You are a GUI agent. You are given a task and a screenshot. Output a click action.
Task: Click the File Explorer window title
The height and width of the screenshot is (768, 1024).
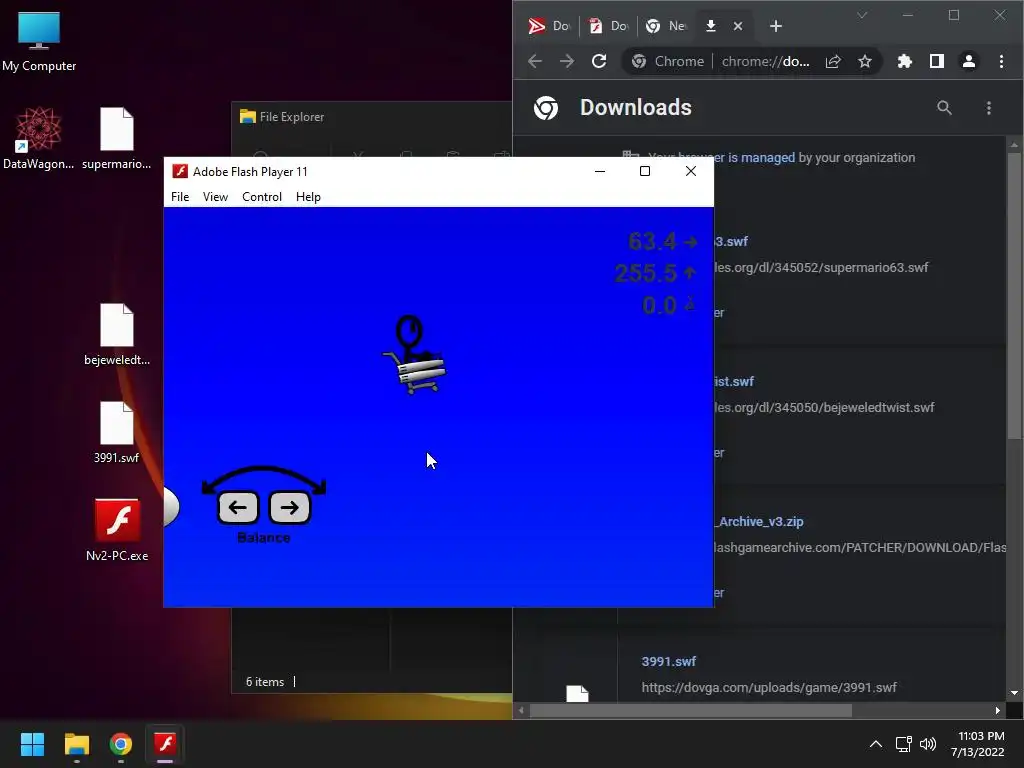tap(291, 117)
